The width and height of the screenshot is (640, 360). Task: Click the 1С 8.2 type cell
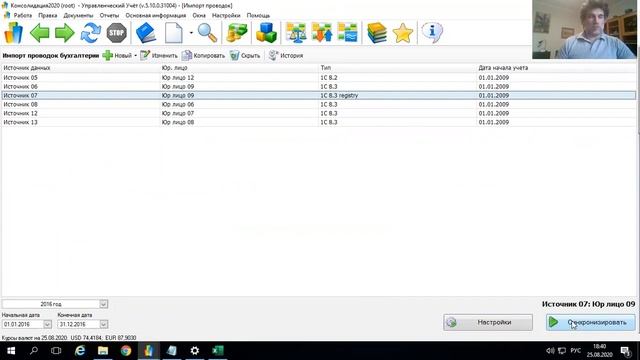pyautogui.click(x=398, y=78)
